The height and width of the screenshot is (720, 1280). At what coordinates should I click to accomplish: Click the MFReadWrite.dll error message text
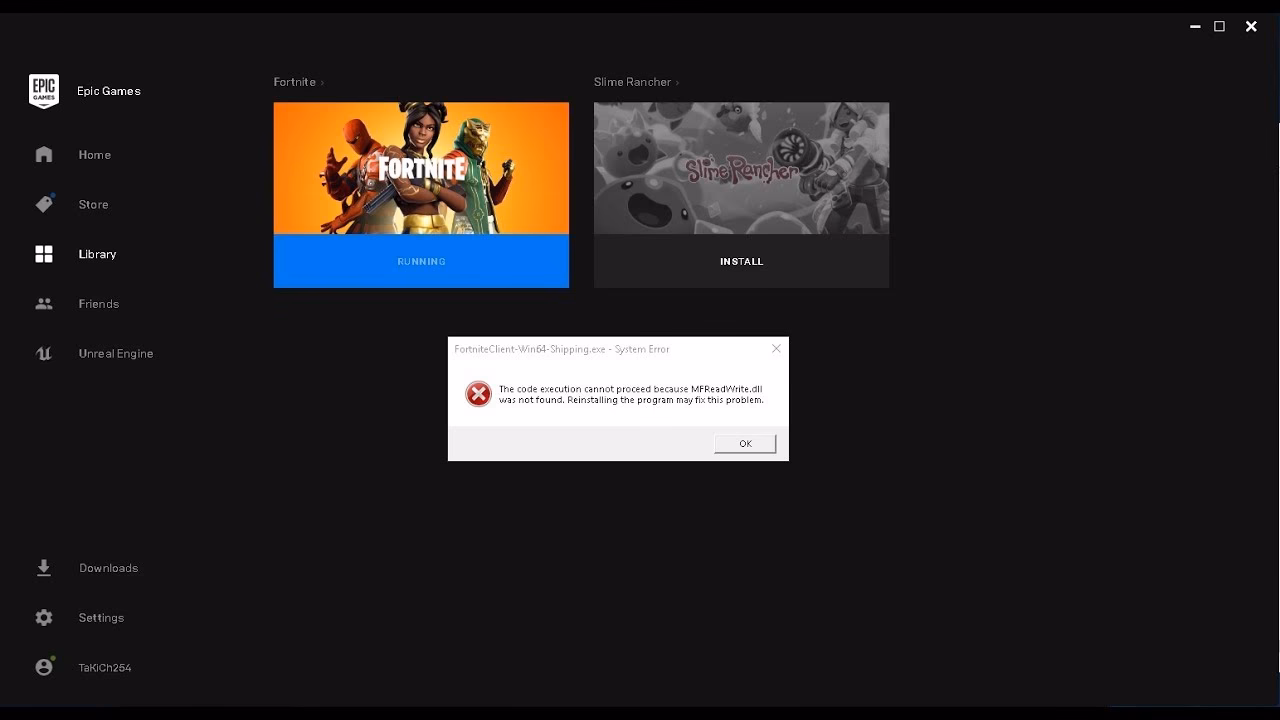coord(631,394)
